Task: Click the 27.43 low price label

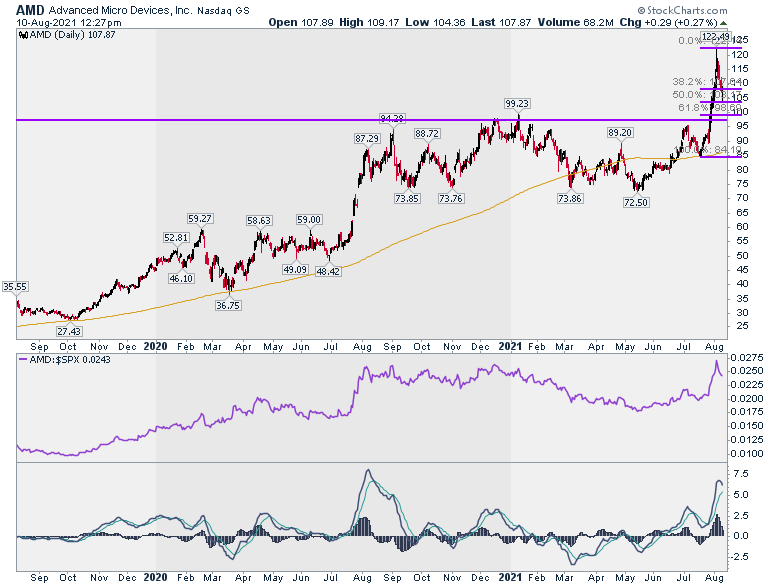Action: pyautogui.click(x=69, y=331)
